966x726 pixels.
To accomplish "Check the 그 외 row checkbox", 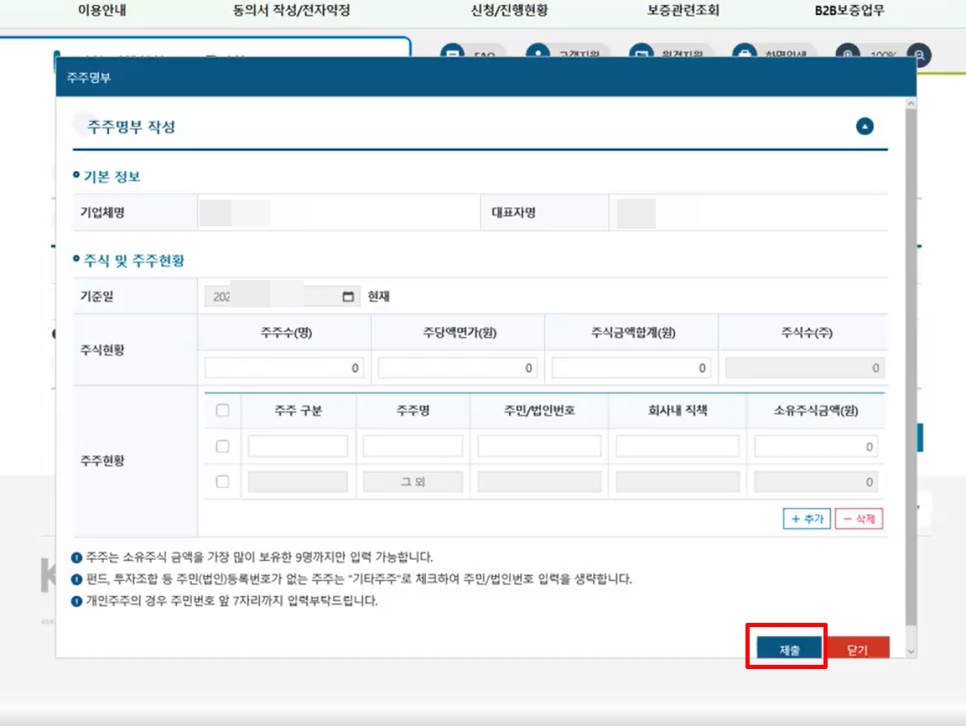I will [x=222, y=482].
